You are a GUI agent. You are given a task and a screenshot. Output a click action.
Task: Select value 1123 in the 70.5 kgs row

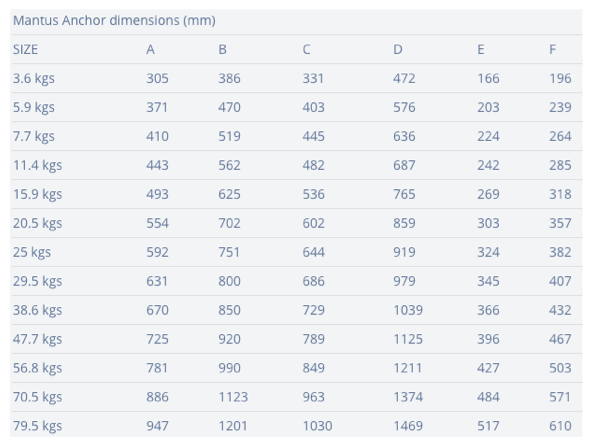[x=233, y=397]
